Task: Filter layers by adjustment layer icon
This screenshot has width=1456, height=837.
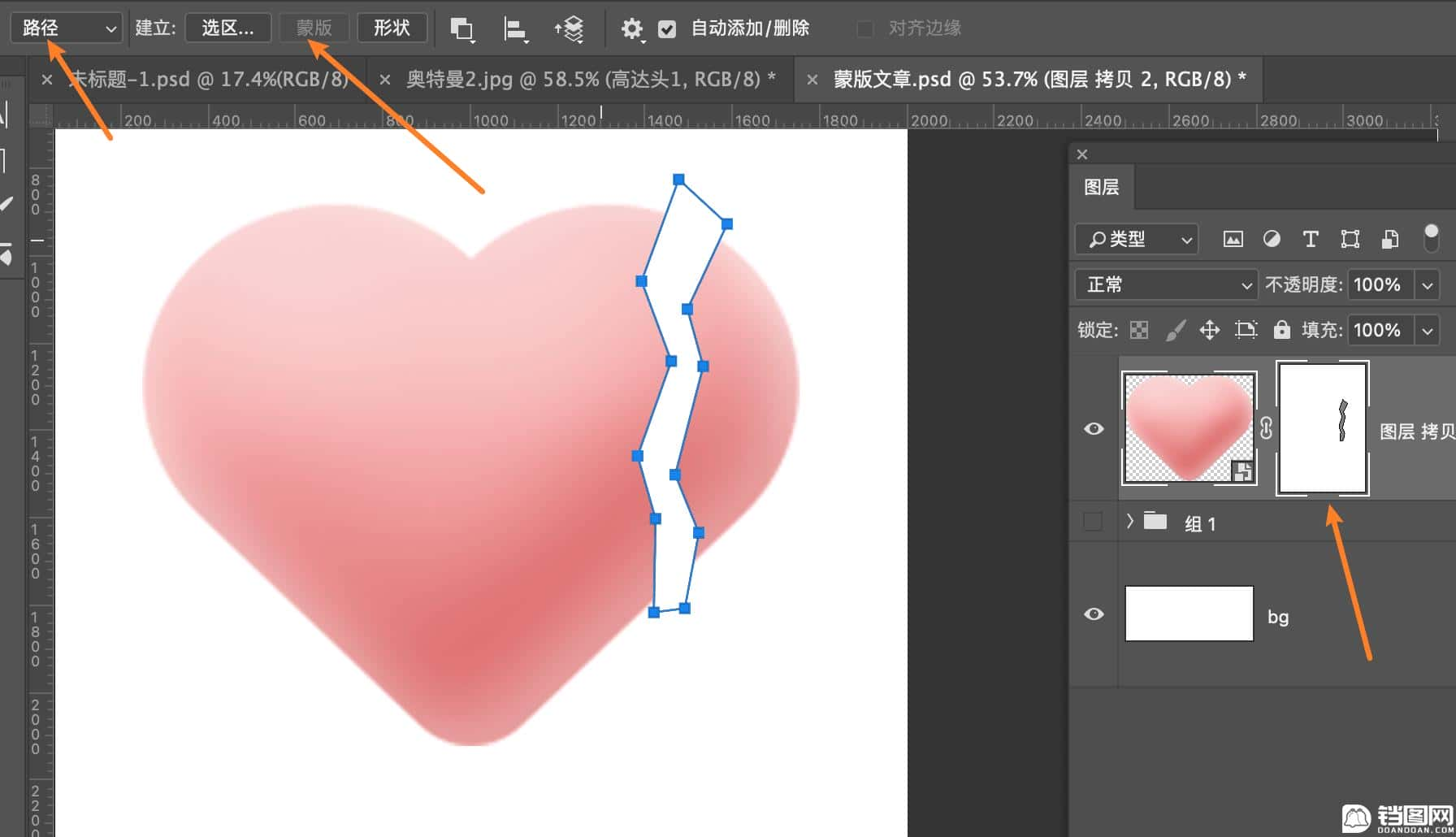Action: pyautogui.click(x=1272, y=239)
